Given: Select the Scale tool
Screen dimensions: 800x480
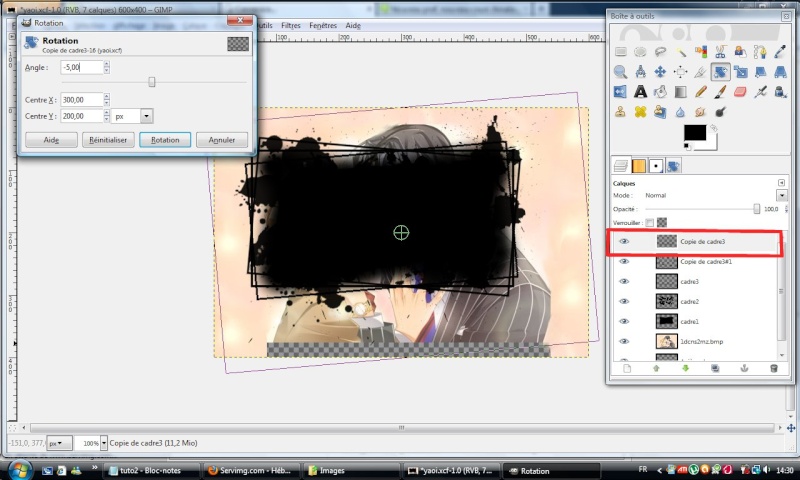Looking at the screenshot, I should [x=740, y=71].
